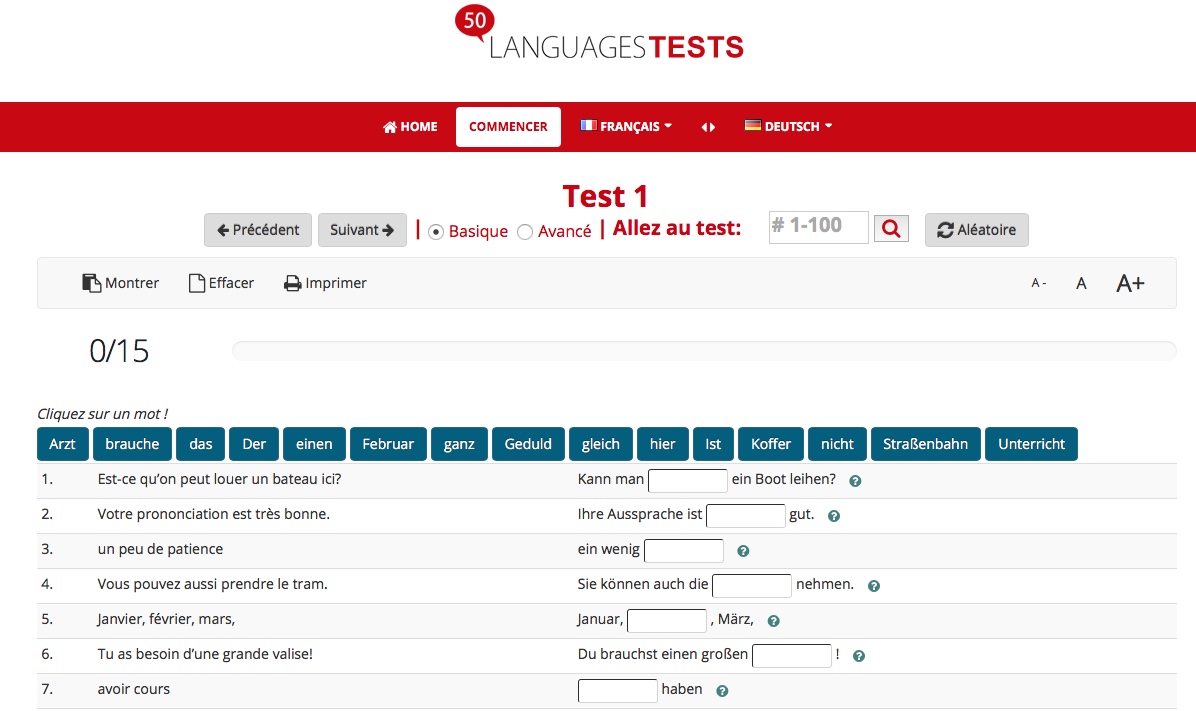Advance using the Suivant button

(x=362, y=230)
